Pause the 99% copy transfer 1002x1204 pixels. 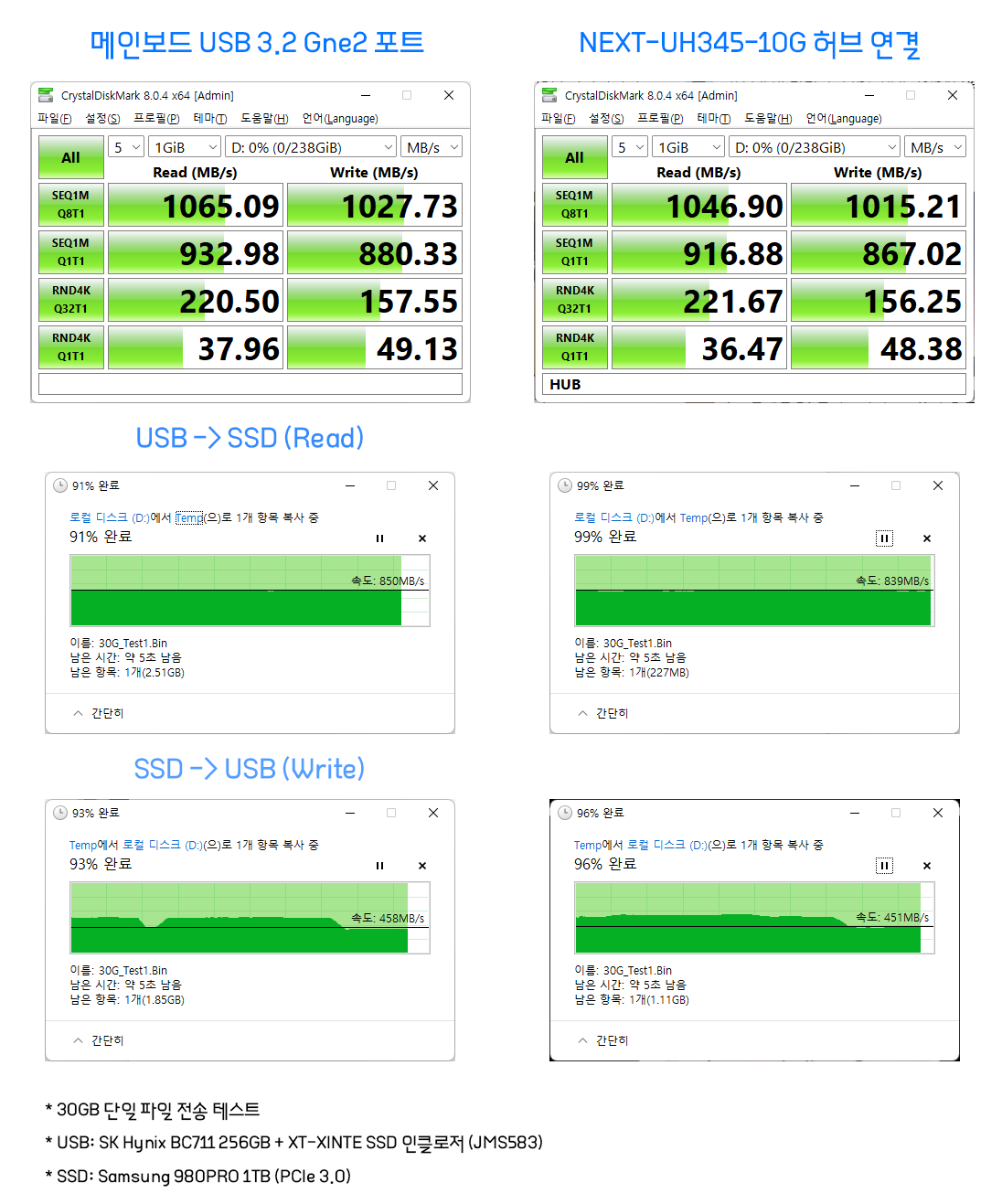pyautogui.click(x=884, y=538)
